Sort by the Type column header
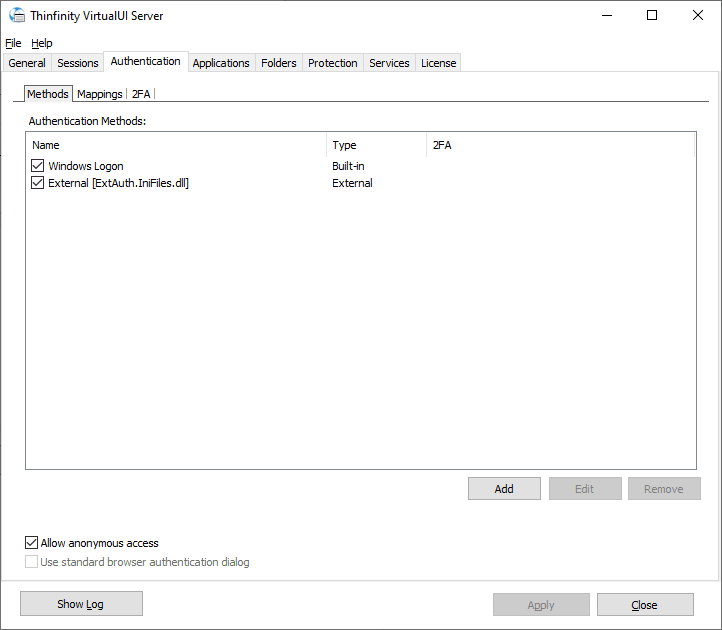 pyautogui.click(x=377, y=145)
